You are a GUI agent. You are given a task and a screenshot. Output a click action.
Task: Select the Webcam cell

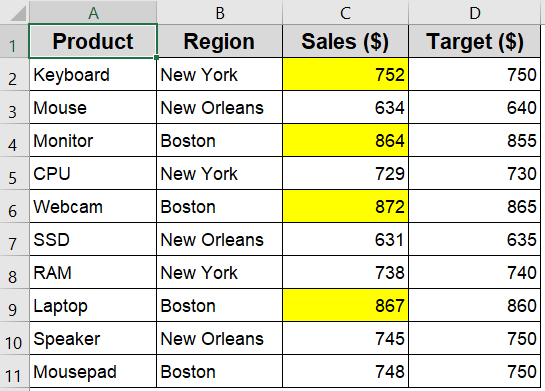93,206
